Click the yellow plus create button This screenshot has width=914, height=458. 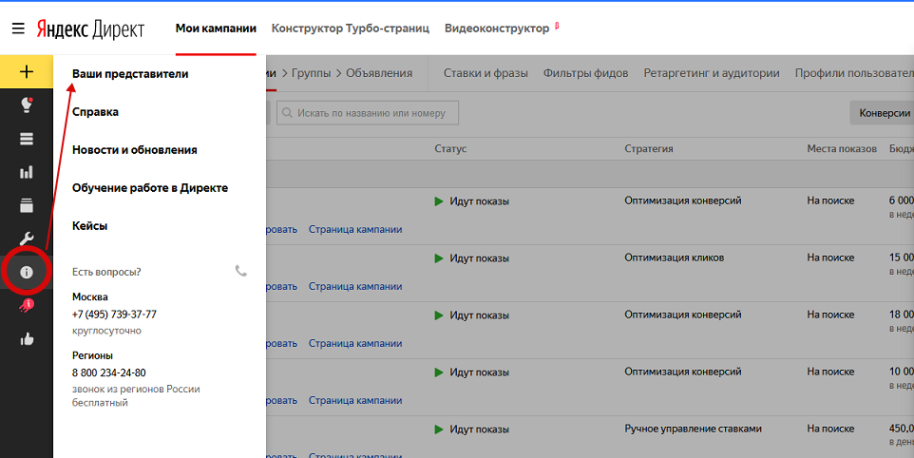coord(26,72)
